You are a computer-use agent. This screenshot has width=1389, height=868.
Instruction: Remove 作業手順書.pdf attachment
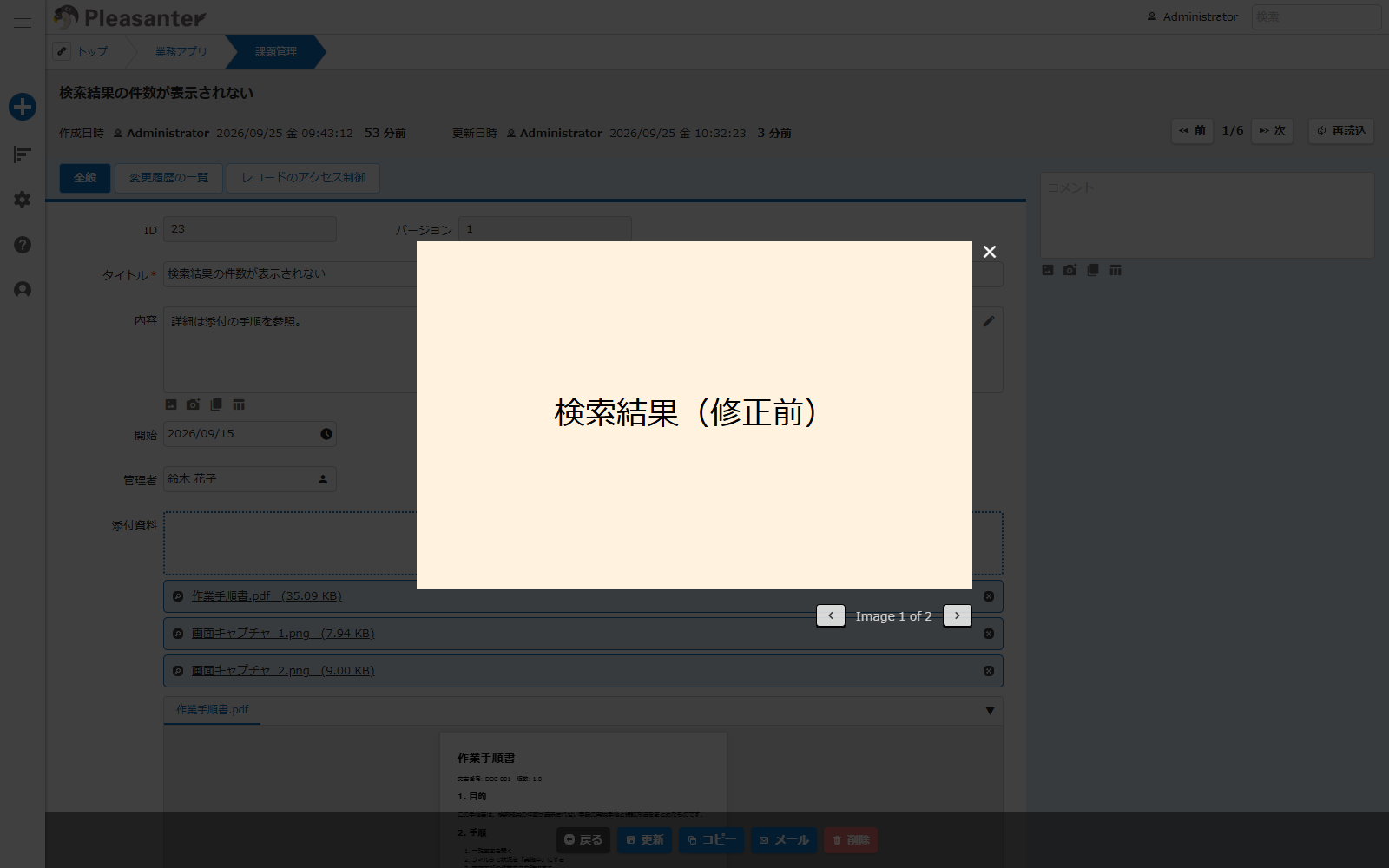(988, 596)
